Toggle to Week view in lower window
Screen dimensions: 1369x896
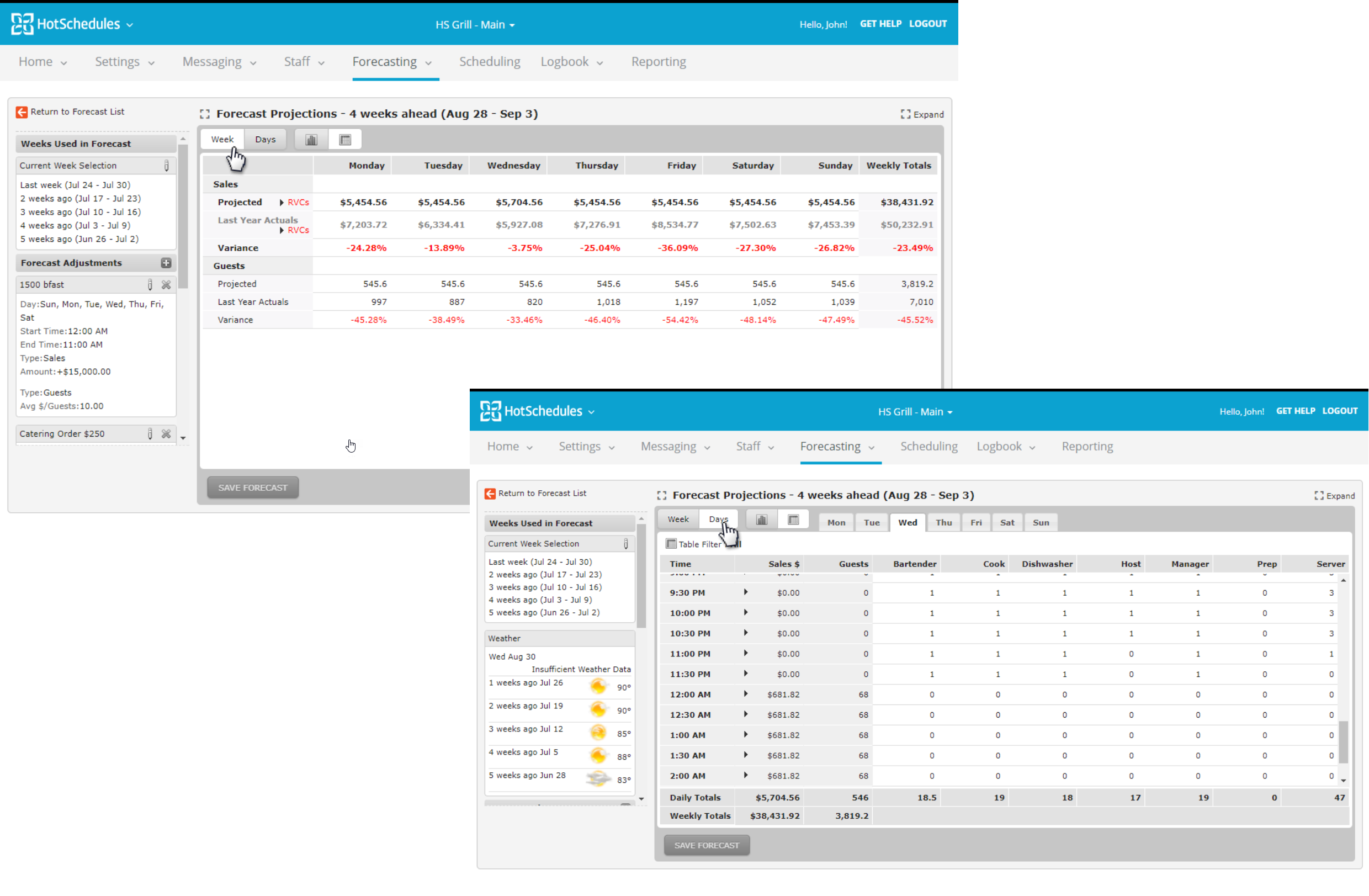[677, 519]
